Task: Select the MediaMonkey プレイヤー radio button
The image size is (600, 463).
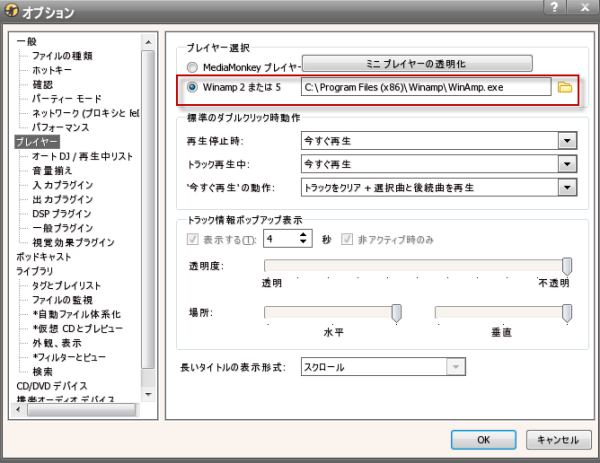Action: click(192, 64)
